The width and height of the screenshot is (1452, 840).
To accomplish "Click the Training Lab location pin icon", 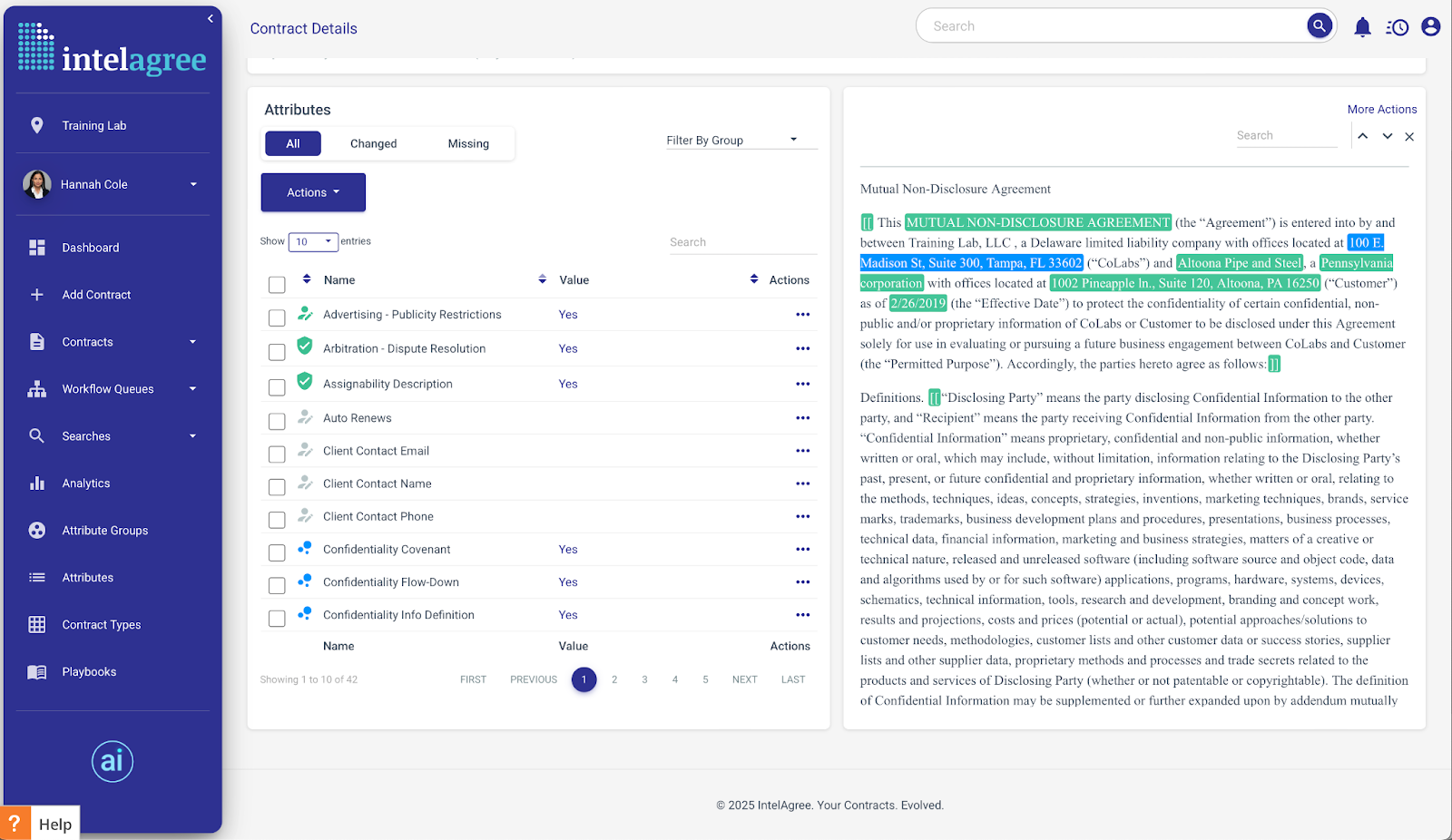I will click(36, 125).
